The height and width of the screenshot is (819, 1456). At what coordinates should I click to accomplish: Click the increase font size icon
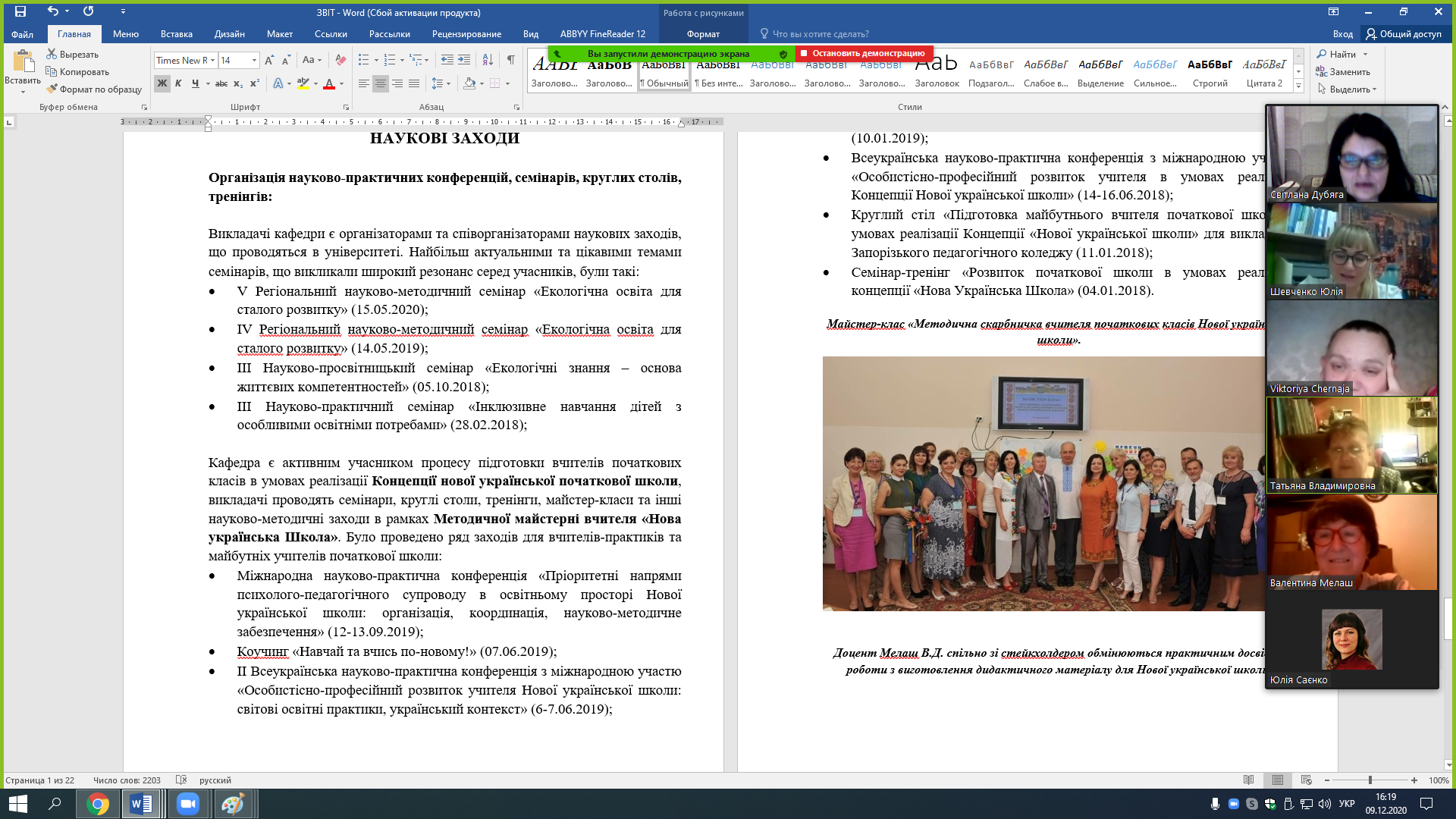(x=271, y=61)
